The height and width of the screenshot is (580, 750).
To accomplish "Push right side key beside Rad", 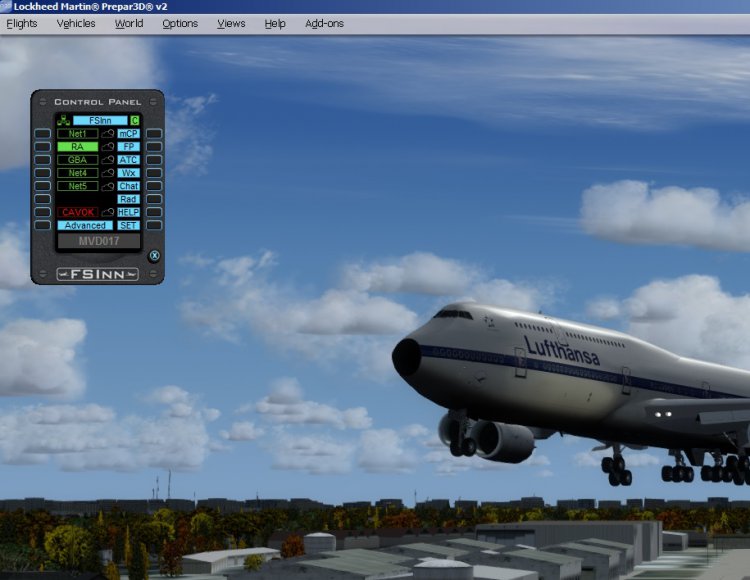I will 154,199.
